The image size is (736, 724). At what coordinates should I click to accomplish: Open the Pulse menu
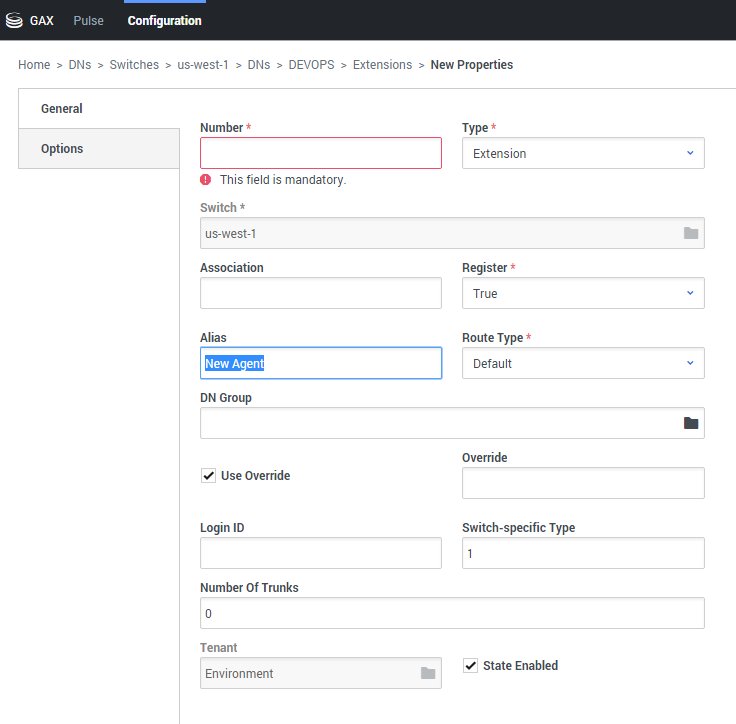(x=88, y=20)
